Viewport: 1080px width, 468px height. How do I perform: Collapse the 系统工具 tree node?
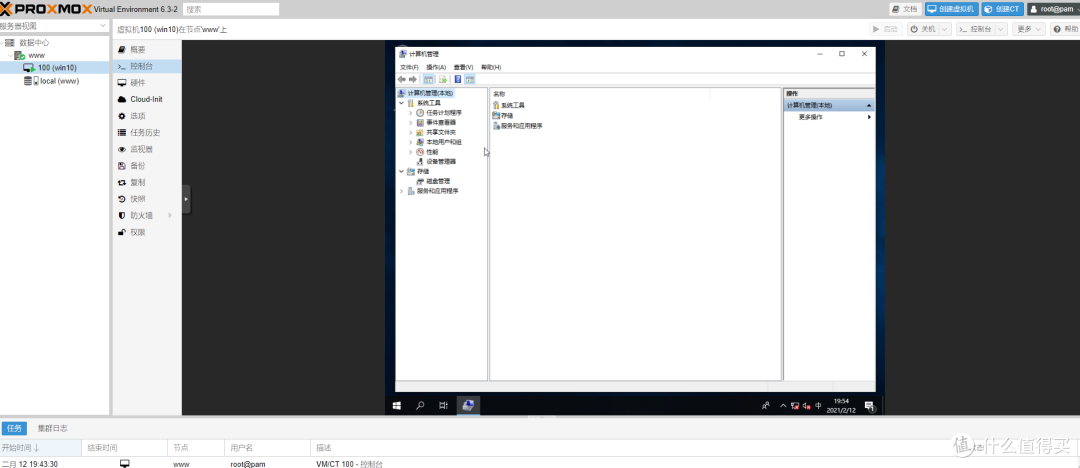point(401,103)
